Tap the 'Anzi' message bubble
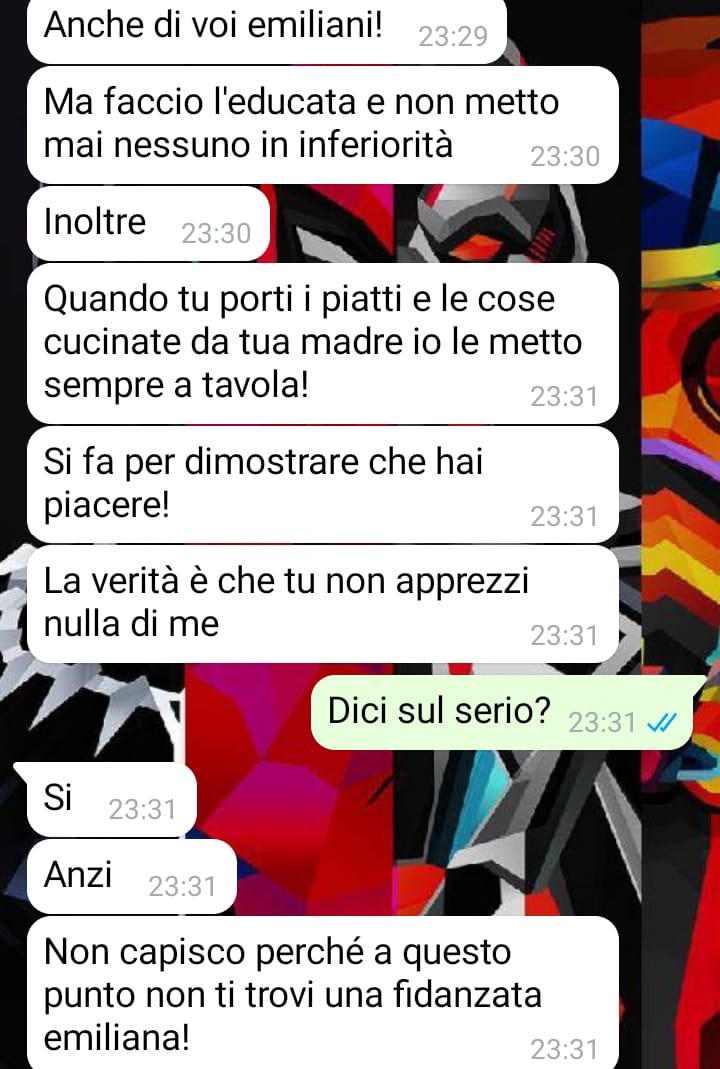The height and width of the screenshot is (1069, 720). pyautogui.click(x=132, y=877)
